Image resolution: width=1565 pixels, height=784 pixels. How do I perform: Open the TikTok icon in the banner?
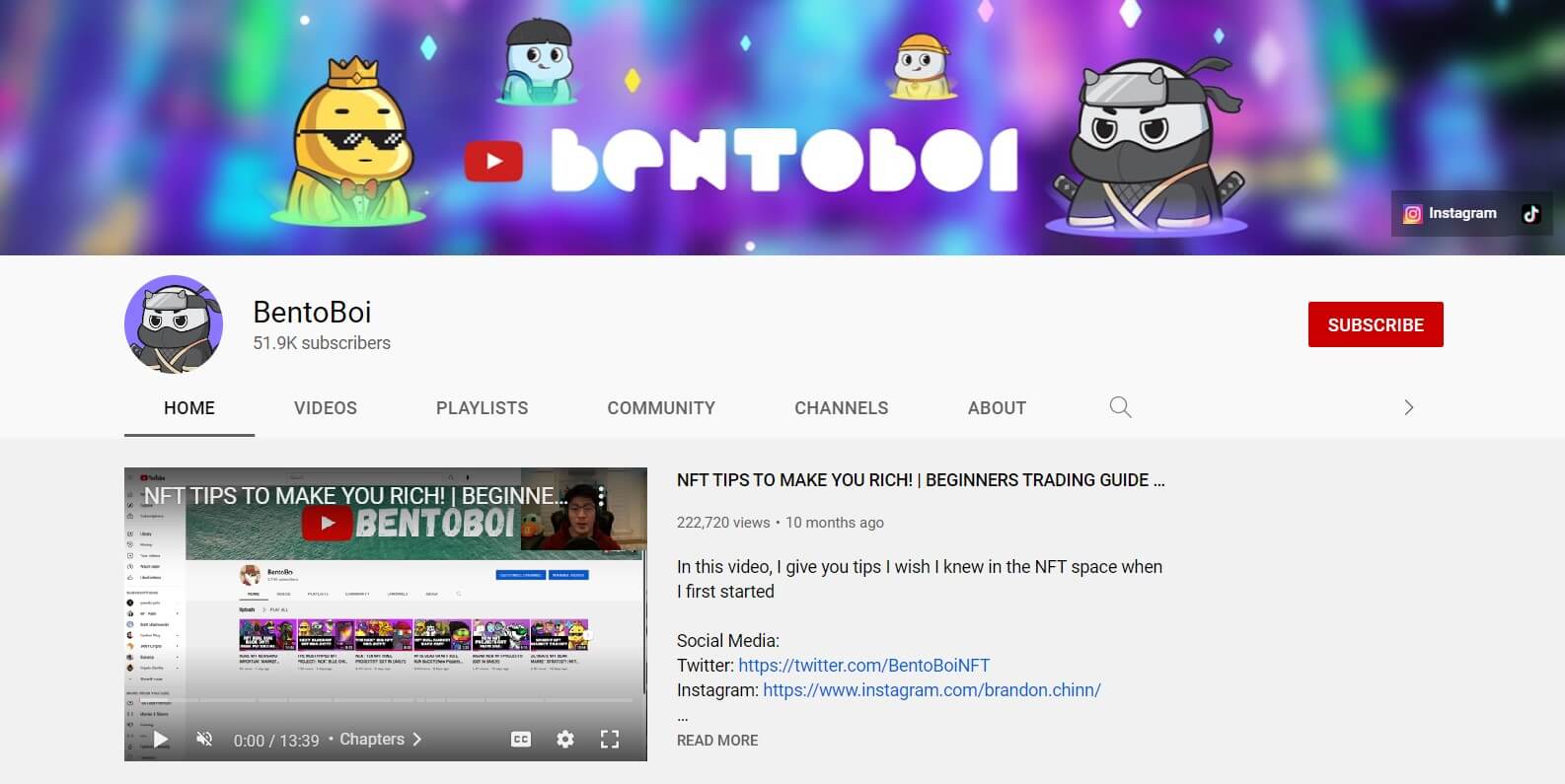(x=1531, y=213)
